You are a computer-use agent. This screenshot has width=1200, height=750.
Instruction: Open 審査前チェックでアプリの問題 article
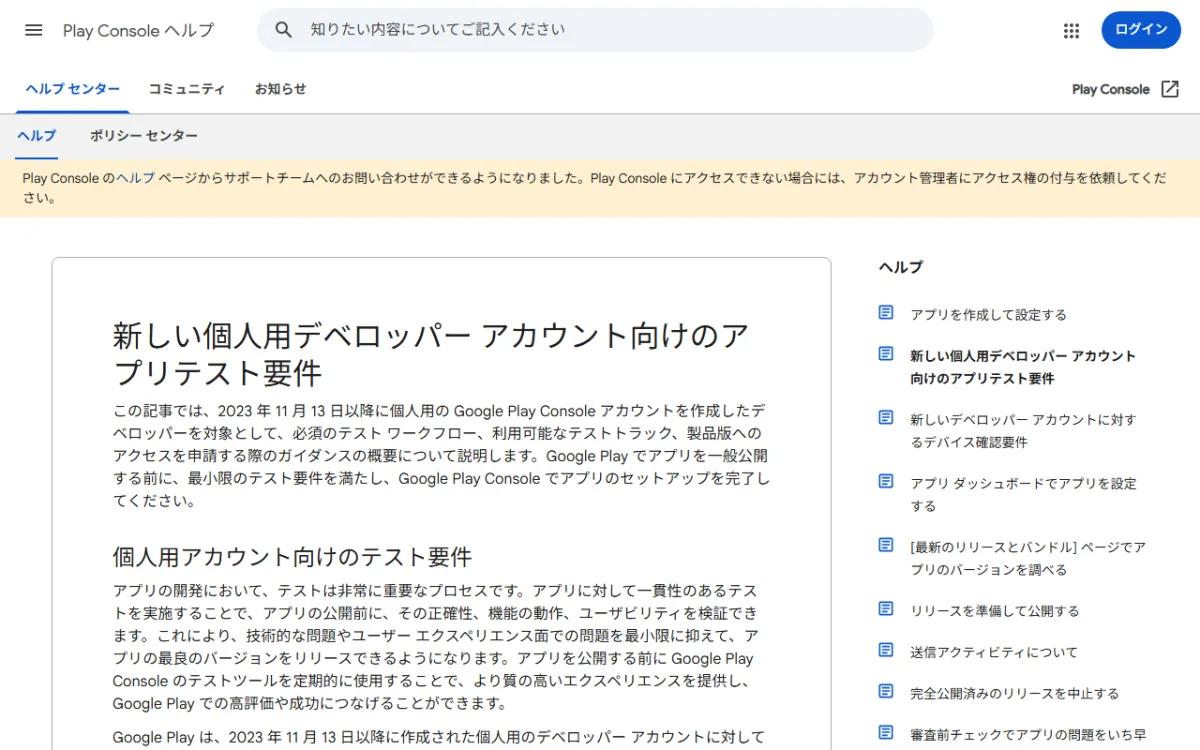tap(1028, 734)
